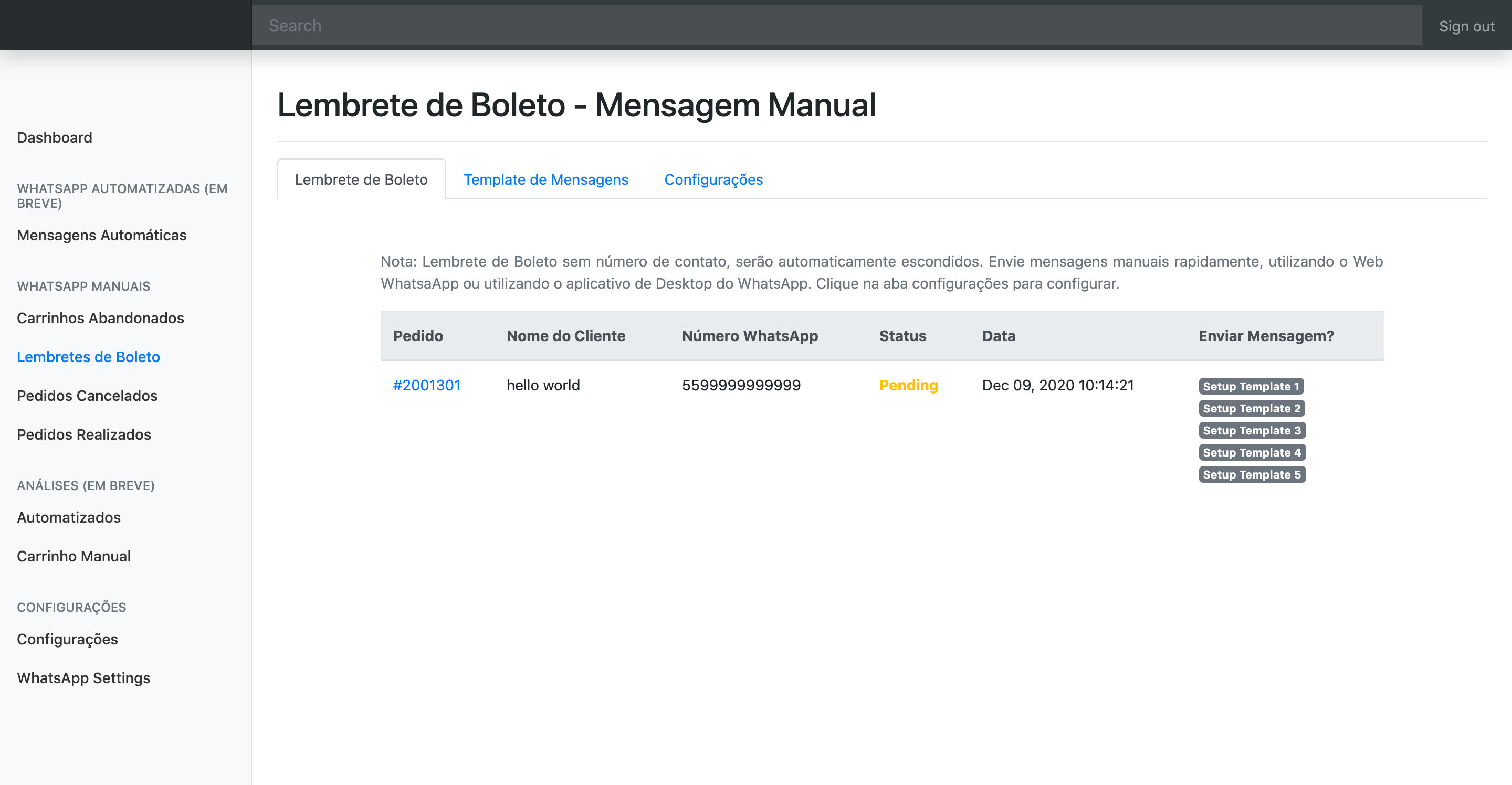Open Mensagens Automáticas sidebar item
Viewport: 1512px width, 785px height.
point(101,235)
